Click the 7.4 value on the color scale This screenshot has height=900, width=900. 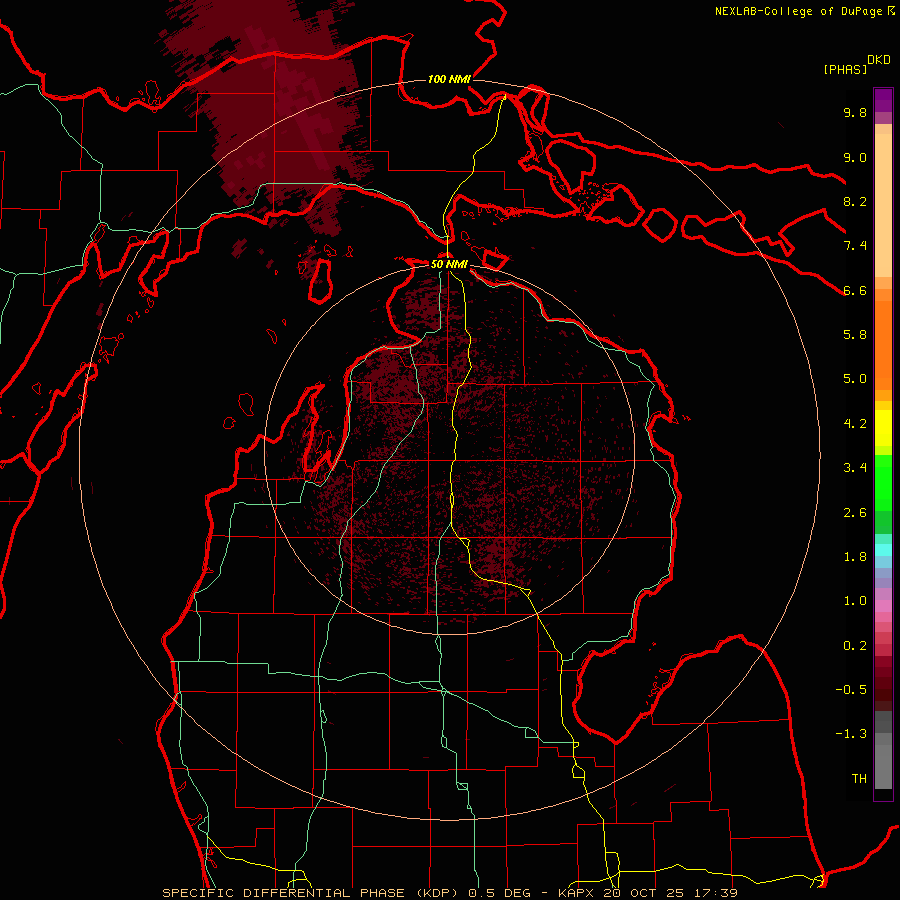coord(855,246)
